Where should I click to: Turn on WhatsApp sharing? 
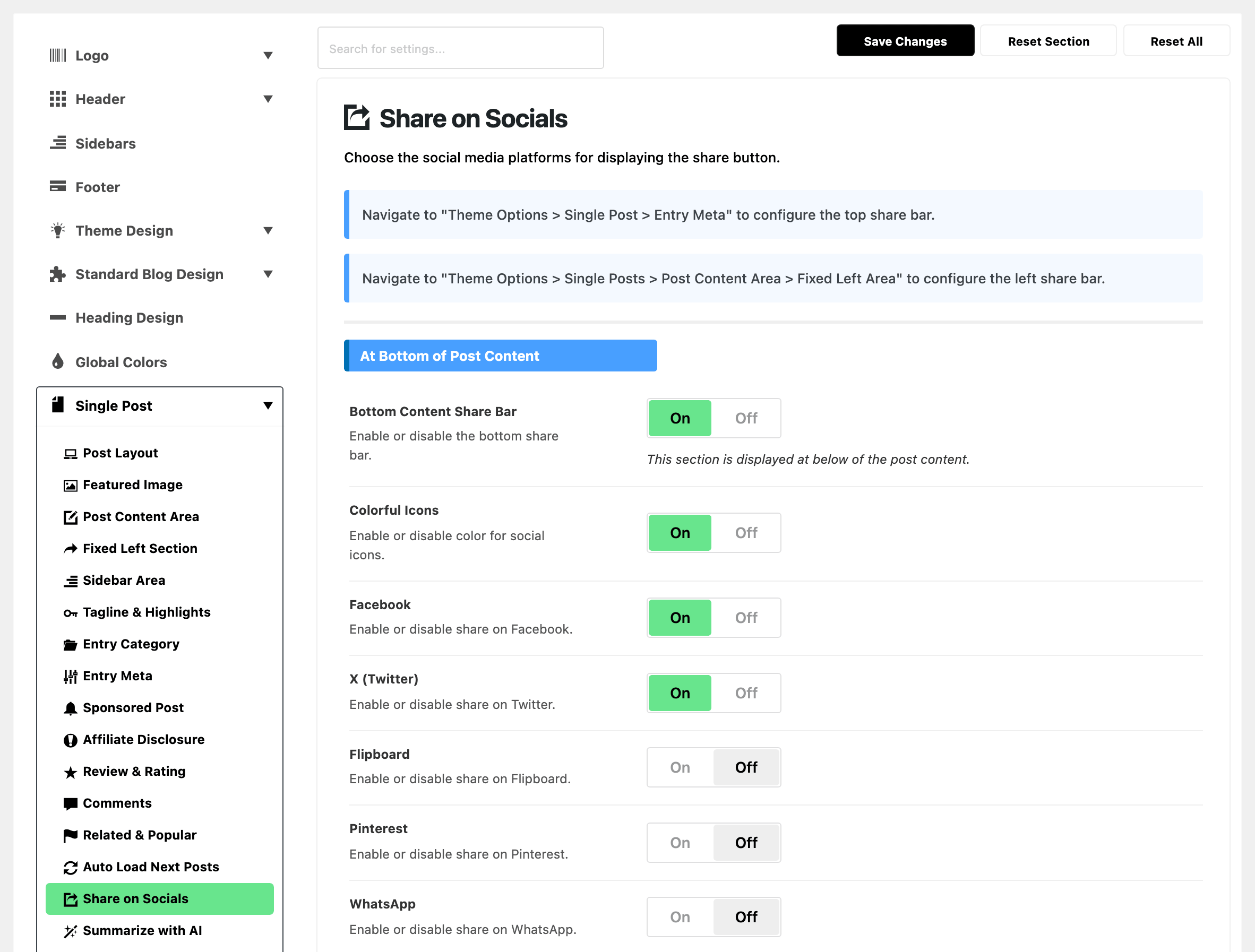click(680, 918)
